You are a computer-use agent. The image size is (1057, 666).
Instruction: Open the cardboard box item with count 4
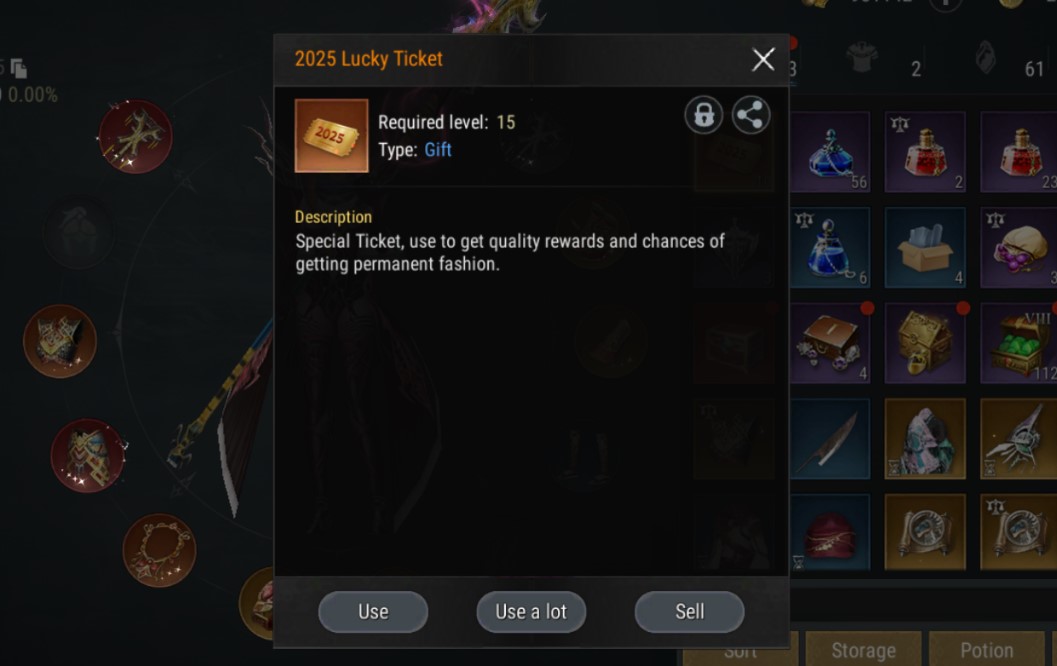(925, 248)
